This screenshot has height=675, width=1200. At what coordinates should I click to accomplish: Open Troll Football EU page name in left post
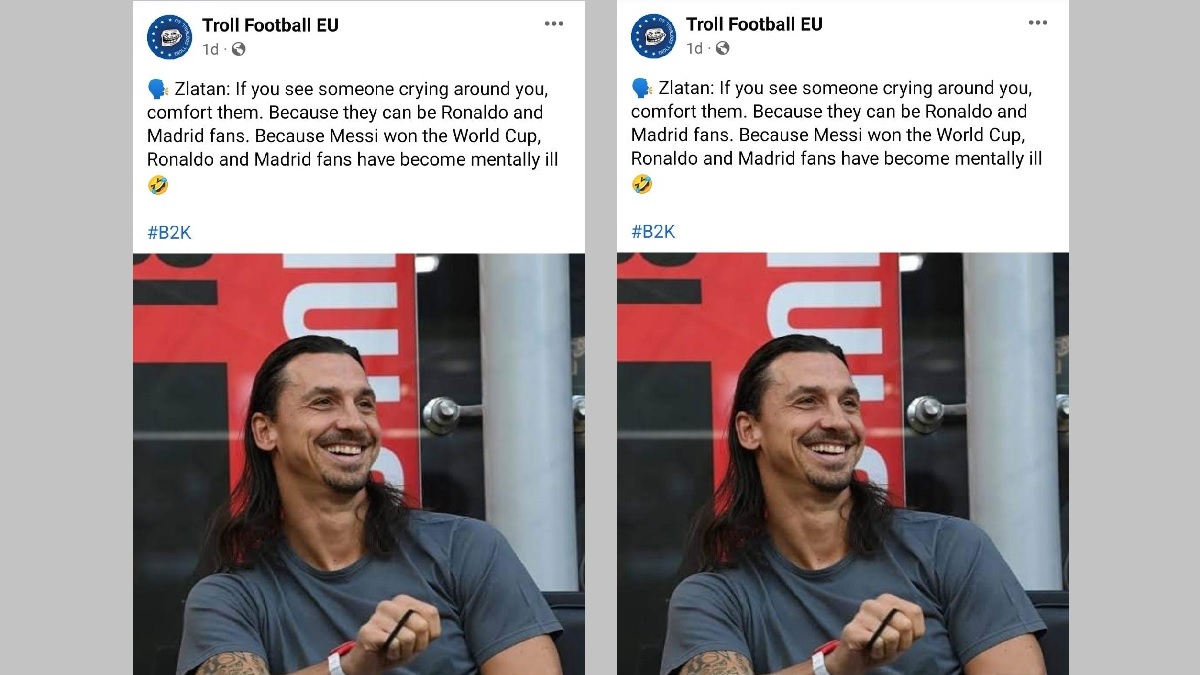pyautogui.click(x=270, y=25)
